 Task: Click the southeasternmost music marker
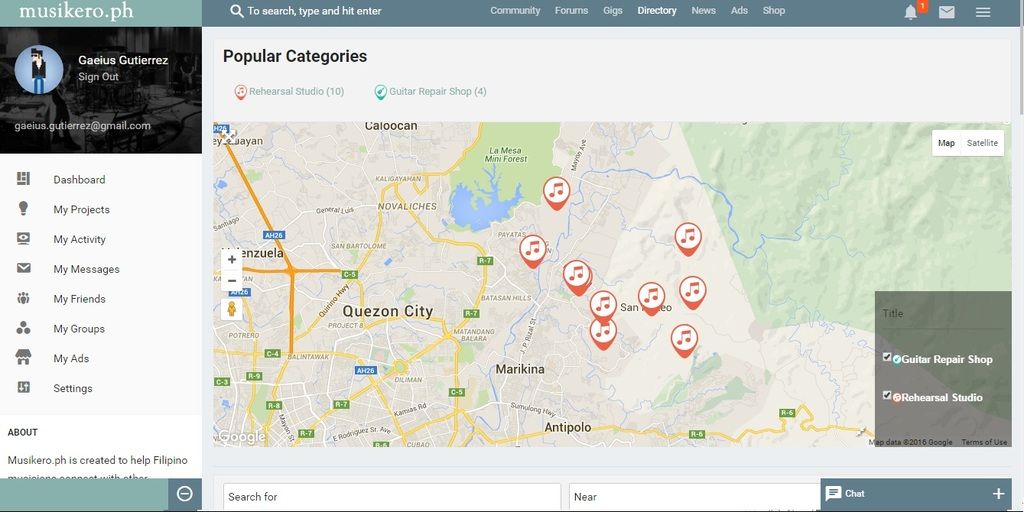(x=684, y=339)
